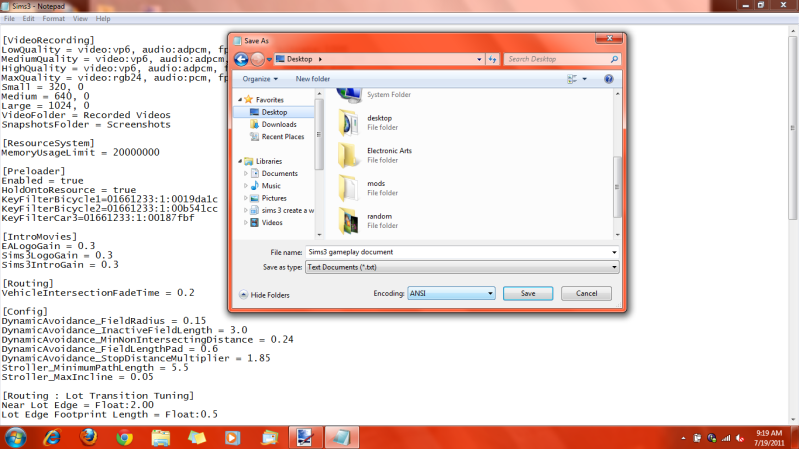This screenshot has width=799, height=449.
Task: Open the Help question mark icon
Action: click(x=608, y=79)
